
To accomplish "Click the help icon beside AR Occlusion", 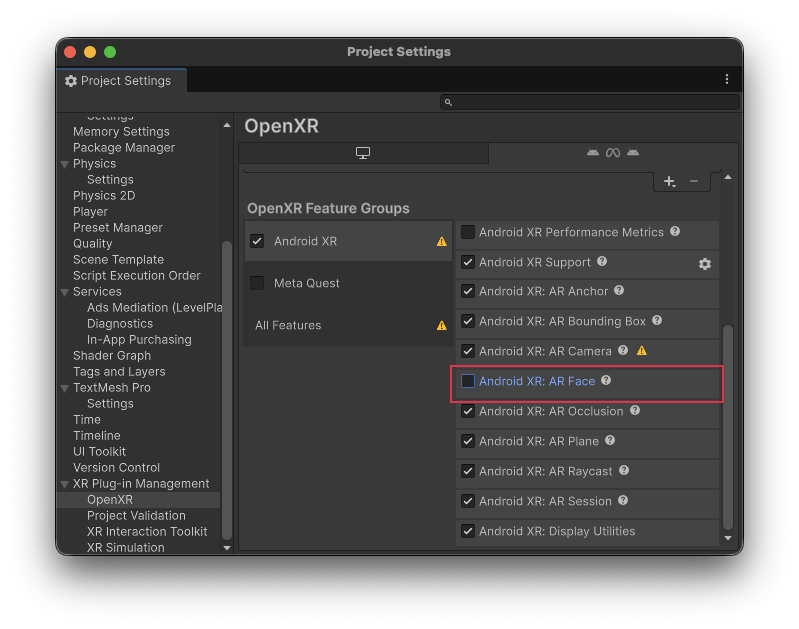I will [x=635, y=411].
